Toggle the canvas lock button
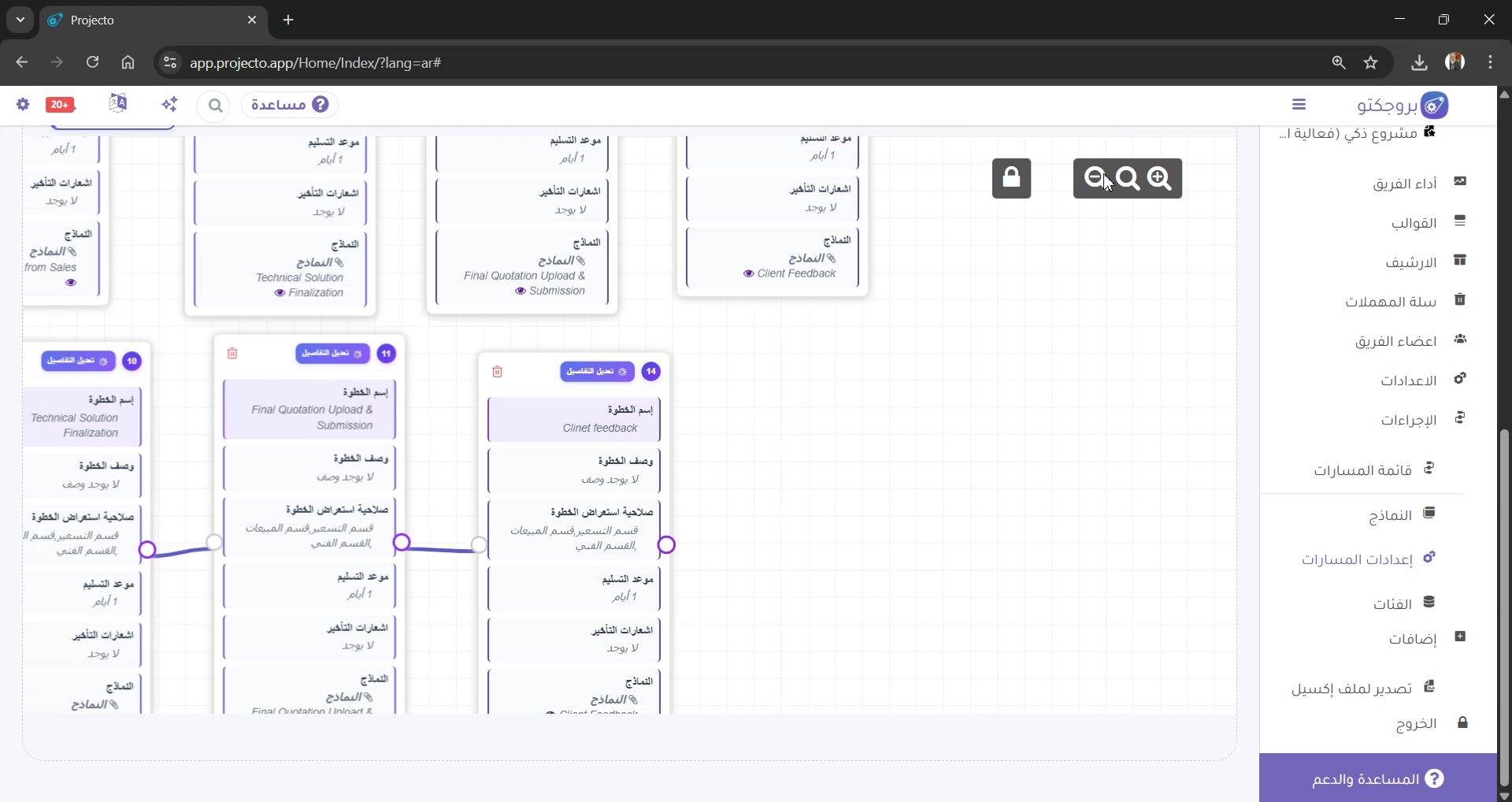The height and width of the screenshot is (802, 1512). pyautogui.click(x=1011, y=178)
